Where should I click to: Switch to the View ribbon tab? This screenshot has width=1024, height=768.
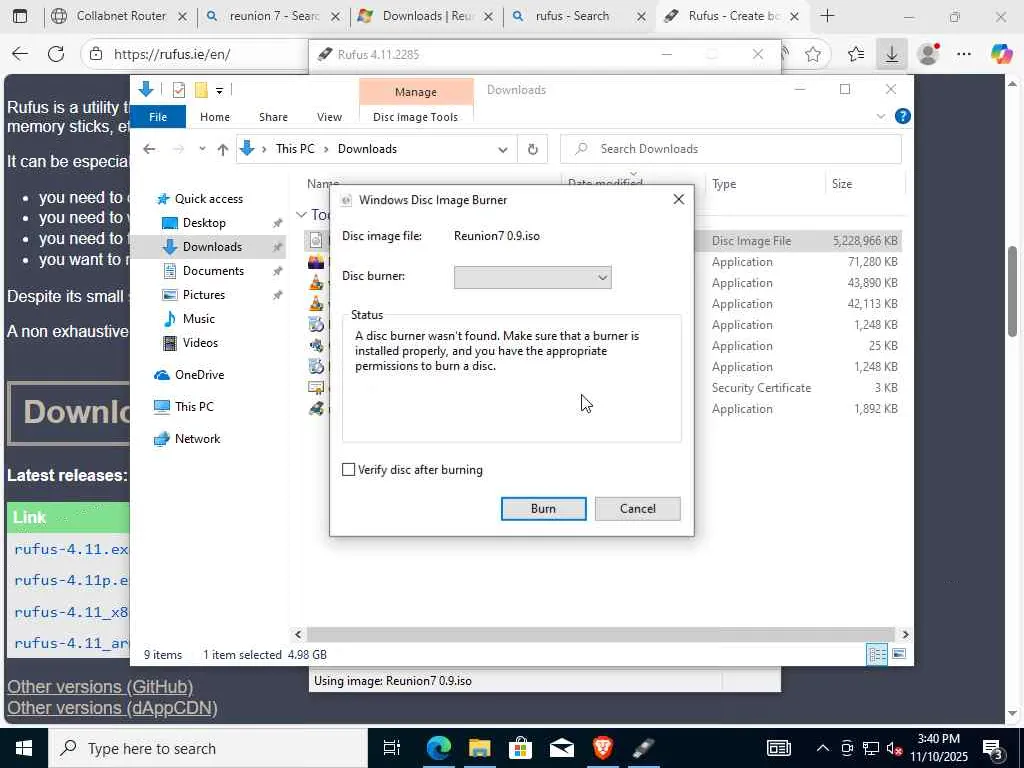(x=329, y=117)
